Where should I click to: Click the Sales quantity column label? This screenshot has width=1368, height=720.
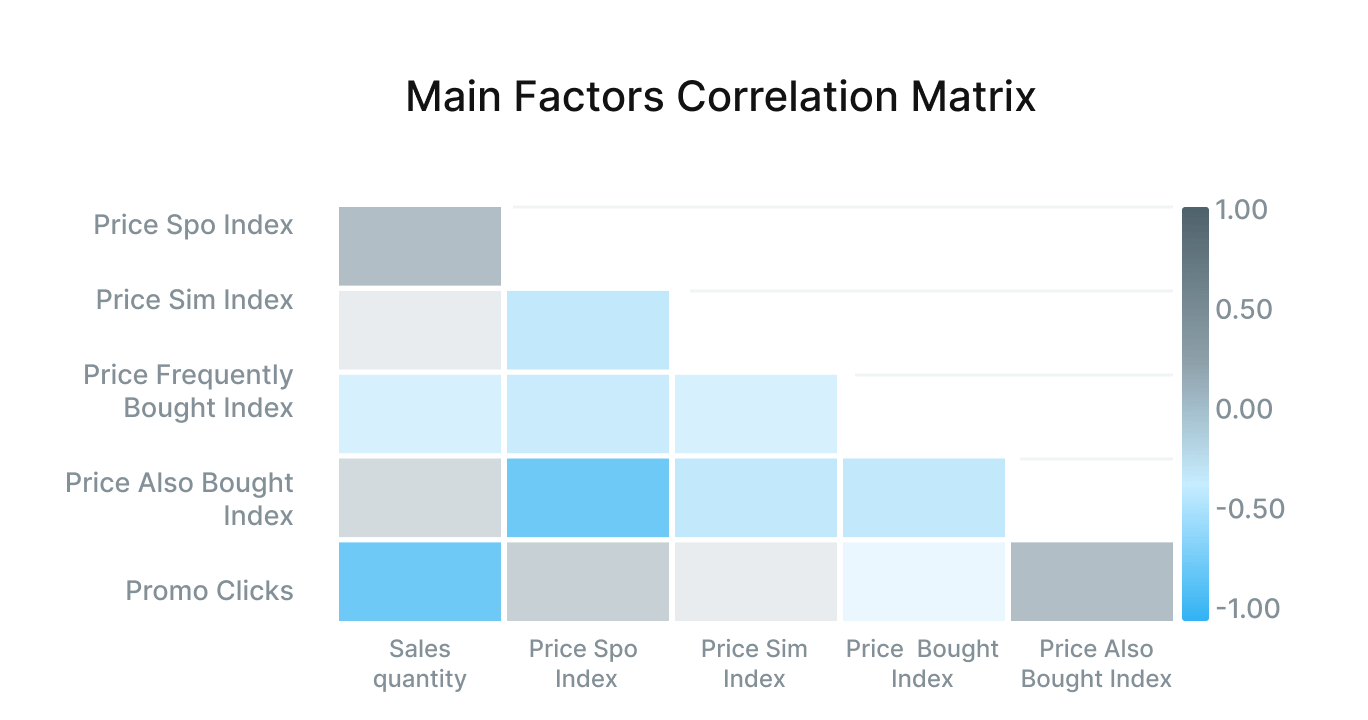pos(420,664)
